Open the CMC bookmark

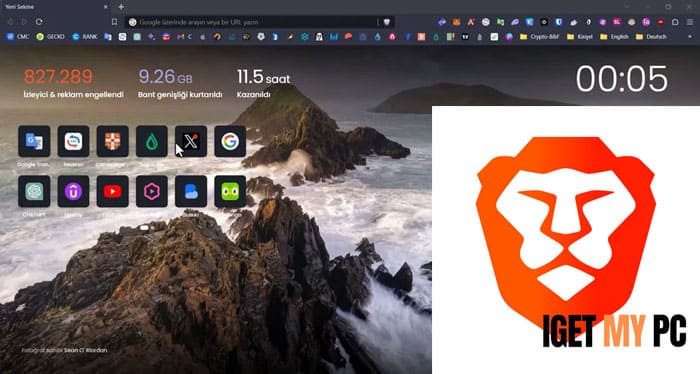tap(18, 37)
